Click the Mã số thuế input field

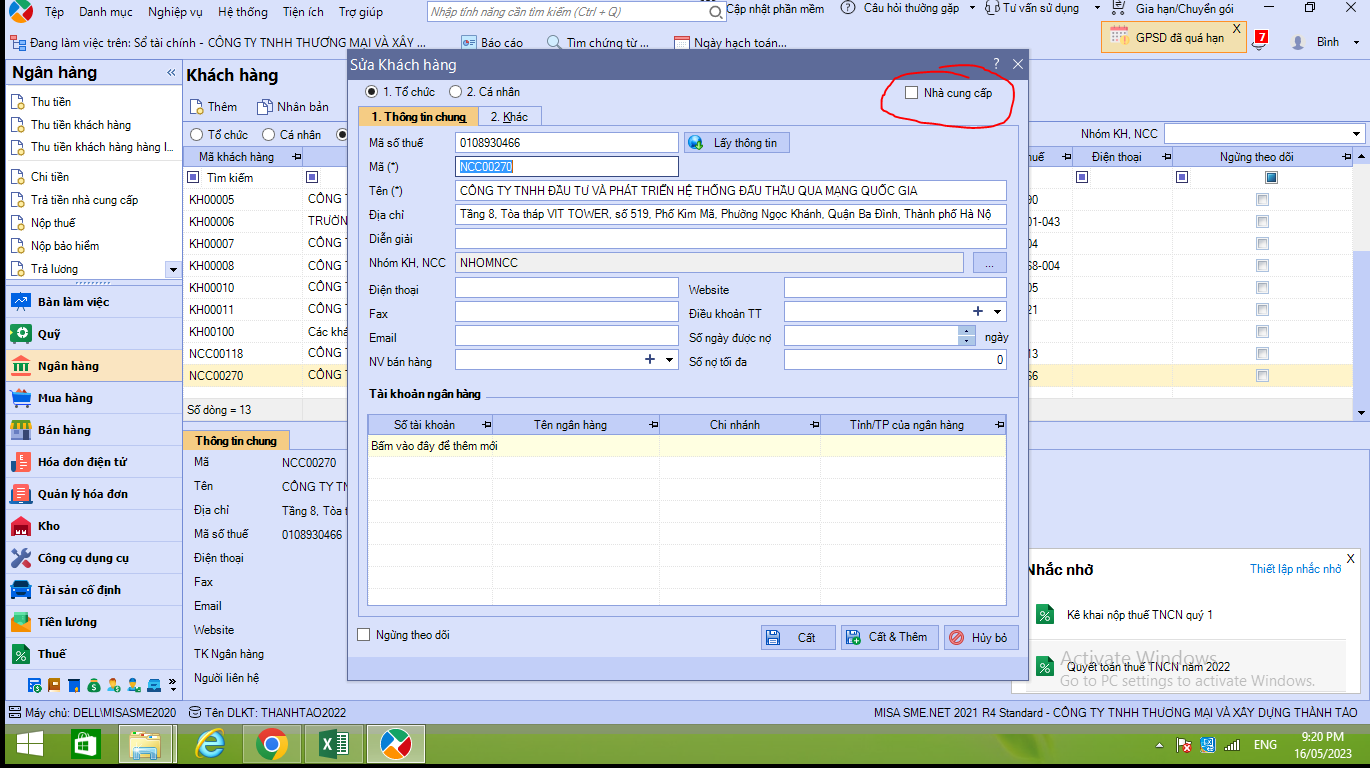(567, 143)
